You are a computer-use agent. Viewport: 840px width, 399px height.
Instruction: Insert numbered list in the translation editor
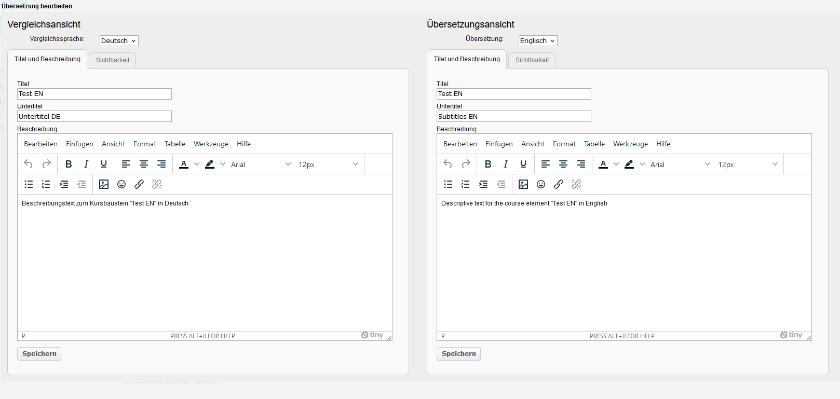(466, 184)
